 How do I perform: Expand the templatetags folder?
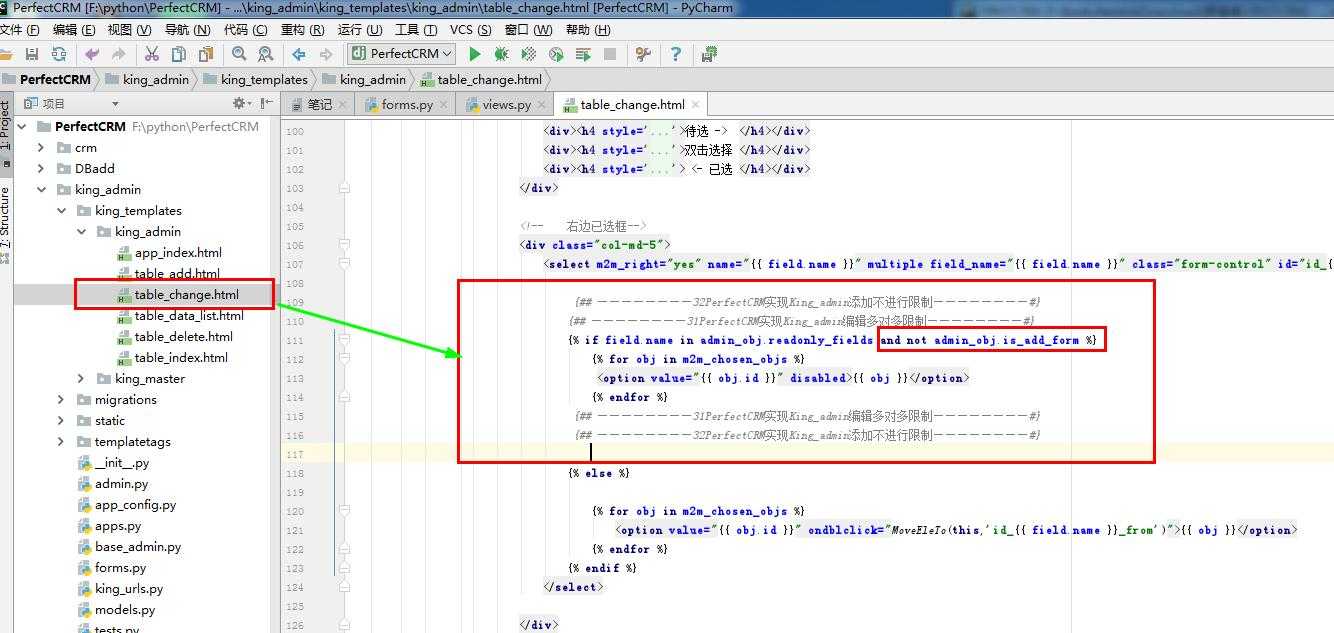[x=61, y=442]
